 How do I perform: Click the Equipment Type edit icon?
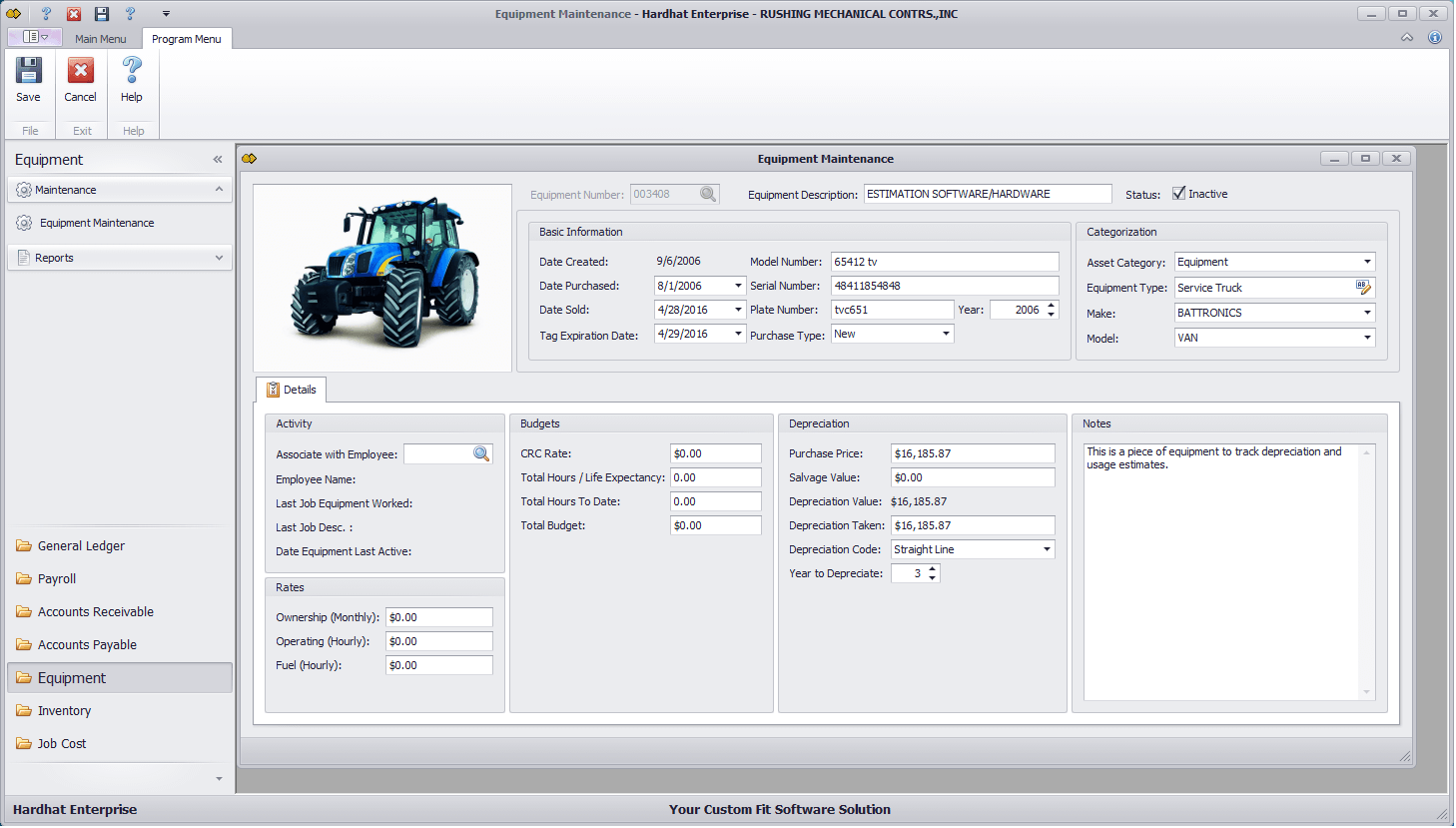(1363, 288)
